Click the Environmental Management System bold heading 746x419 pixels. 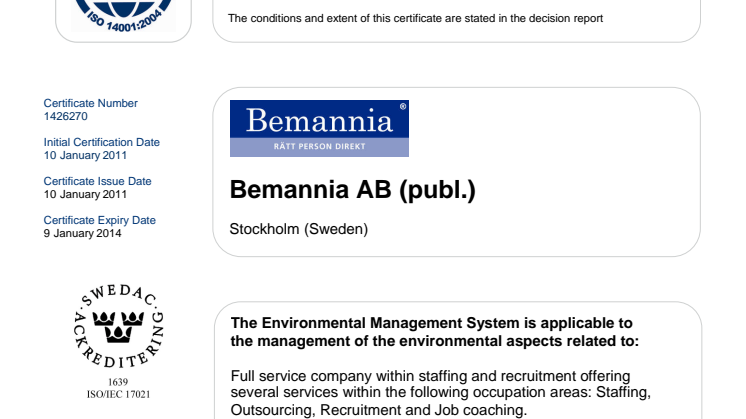tap(432, 332)
